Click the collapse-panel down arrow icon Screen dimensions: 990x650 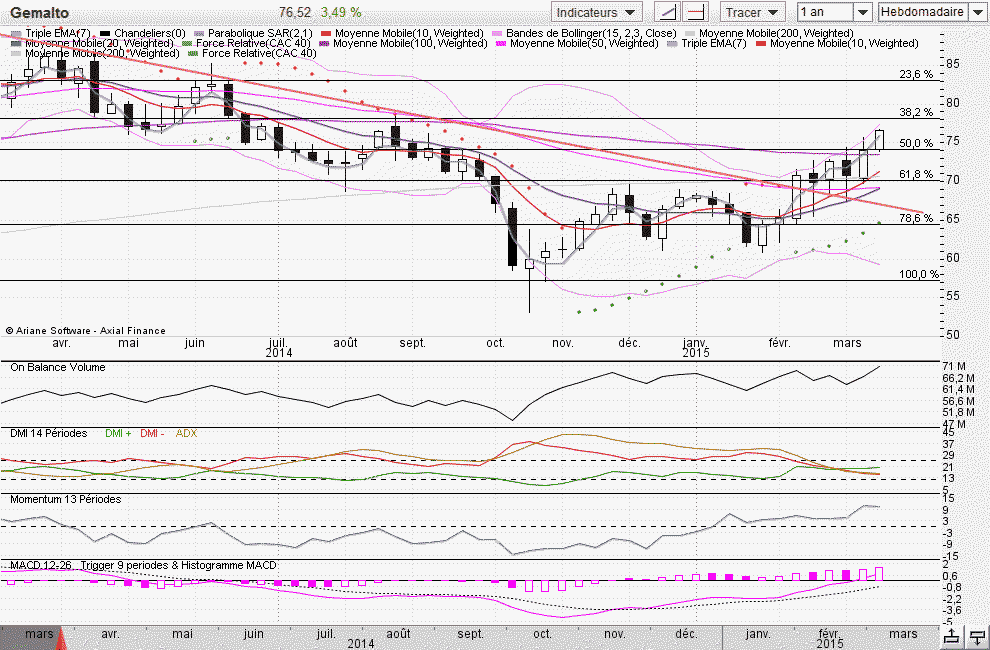click(x=977, y=637)
